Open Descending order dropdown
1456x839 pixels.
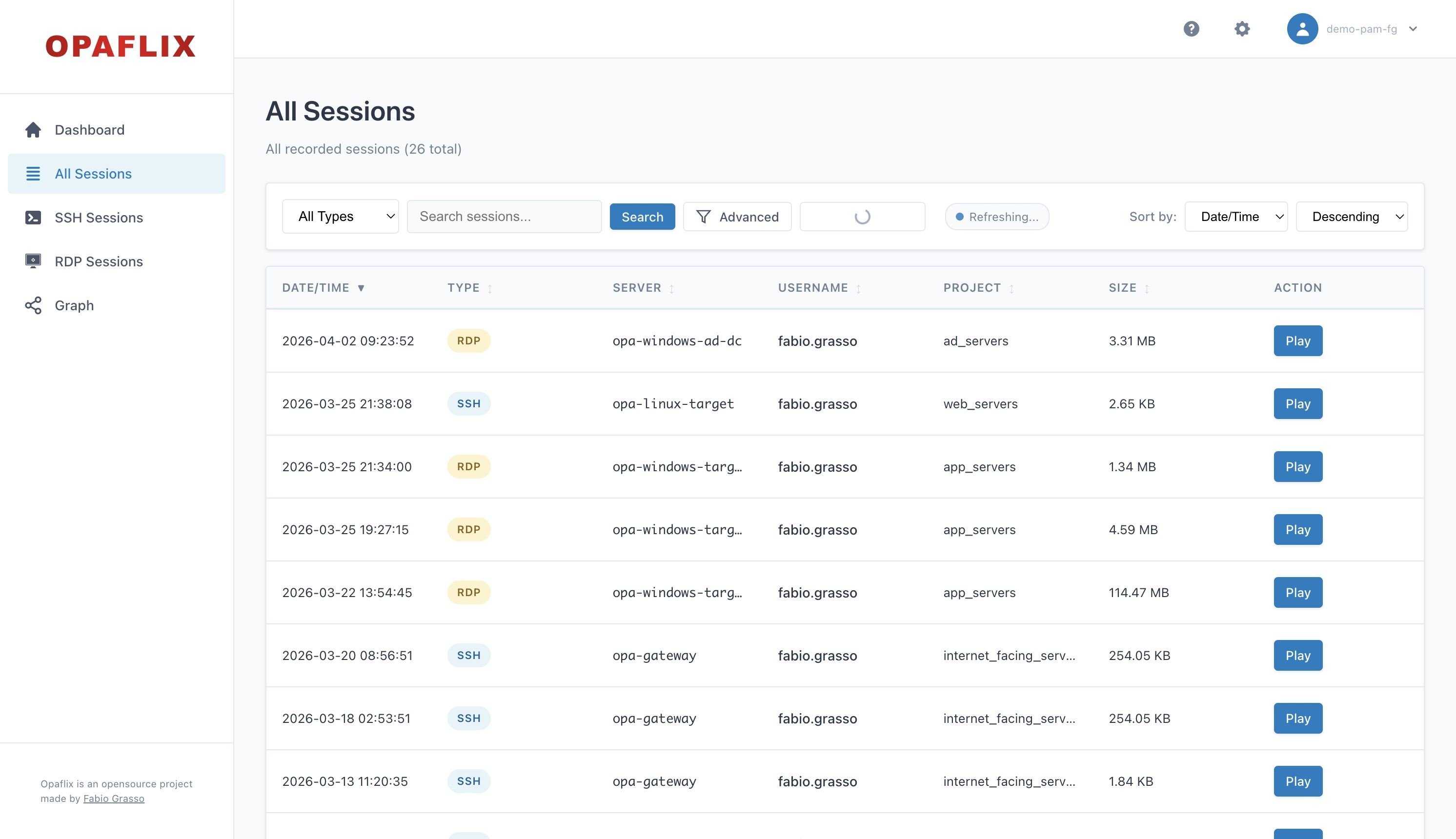click(1352, 217)
